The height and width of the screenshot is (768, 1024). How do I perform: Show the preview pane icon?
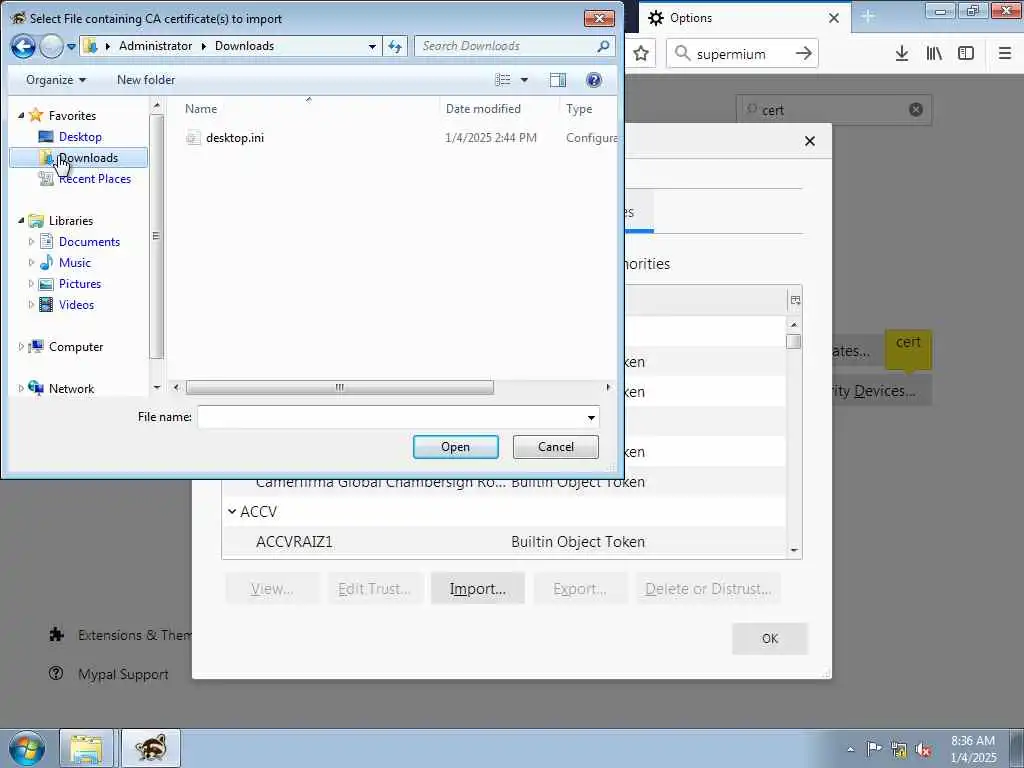(x=558, y=80)
